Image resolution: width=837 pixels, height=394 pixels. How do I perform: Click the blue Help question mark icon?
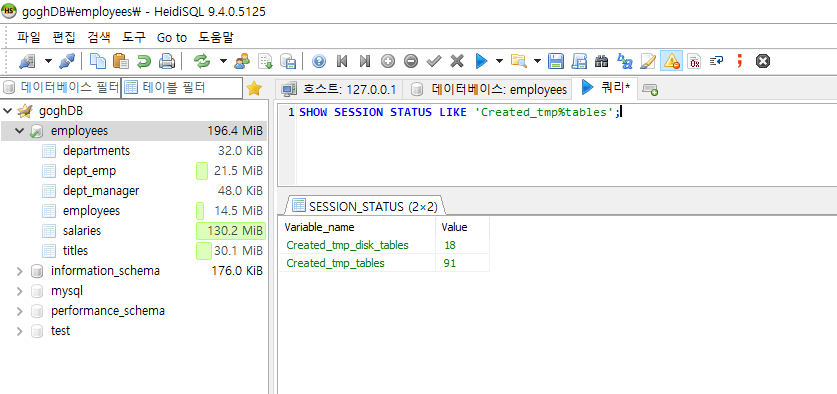pos(319,61)
